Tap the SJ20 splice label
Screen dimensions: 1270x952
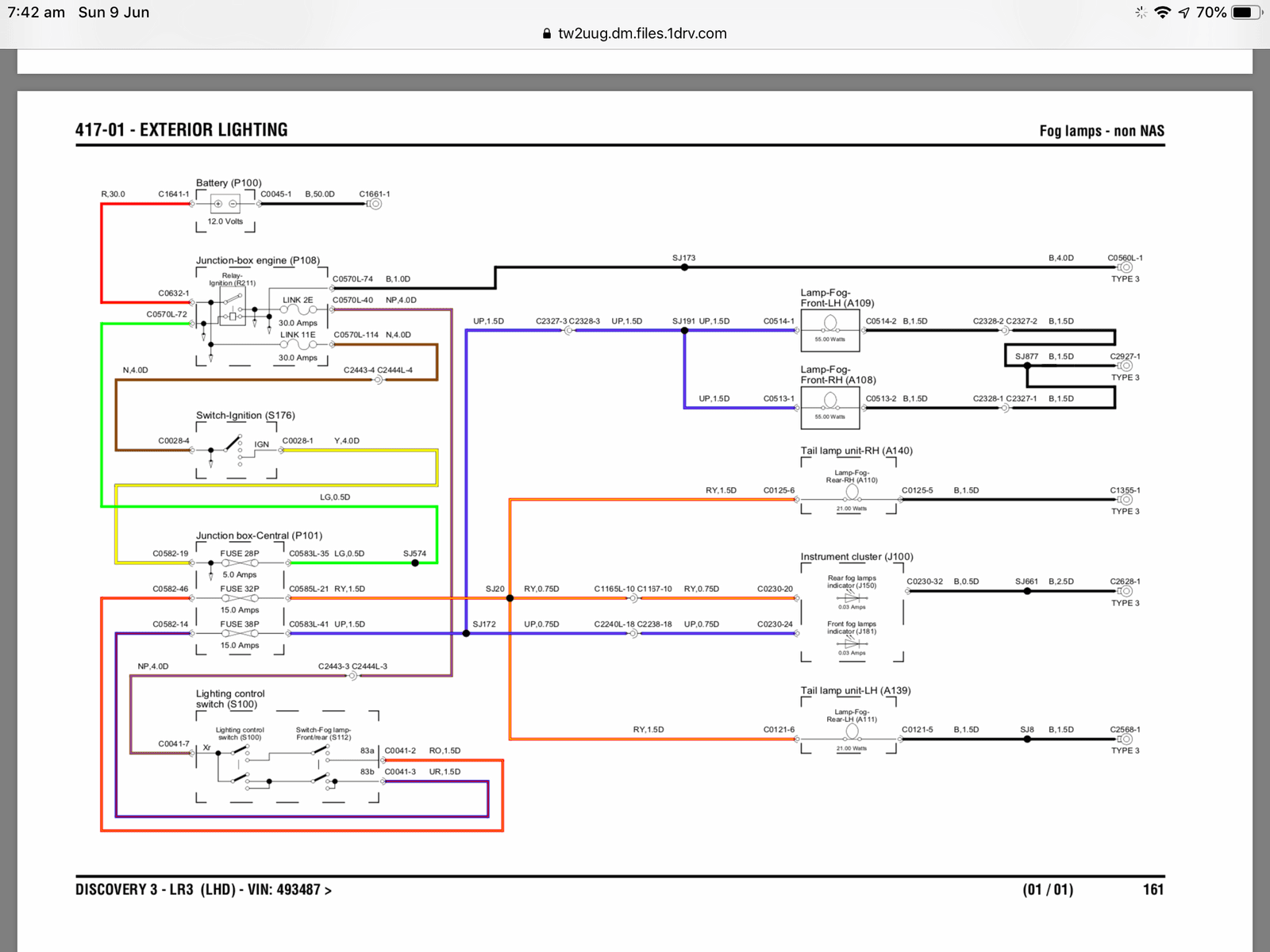click(x=495, y=589)
